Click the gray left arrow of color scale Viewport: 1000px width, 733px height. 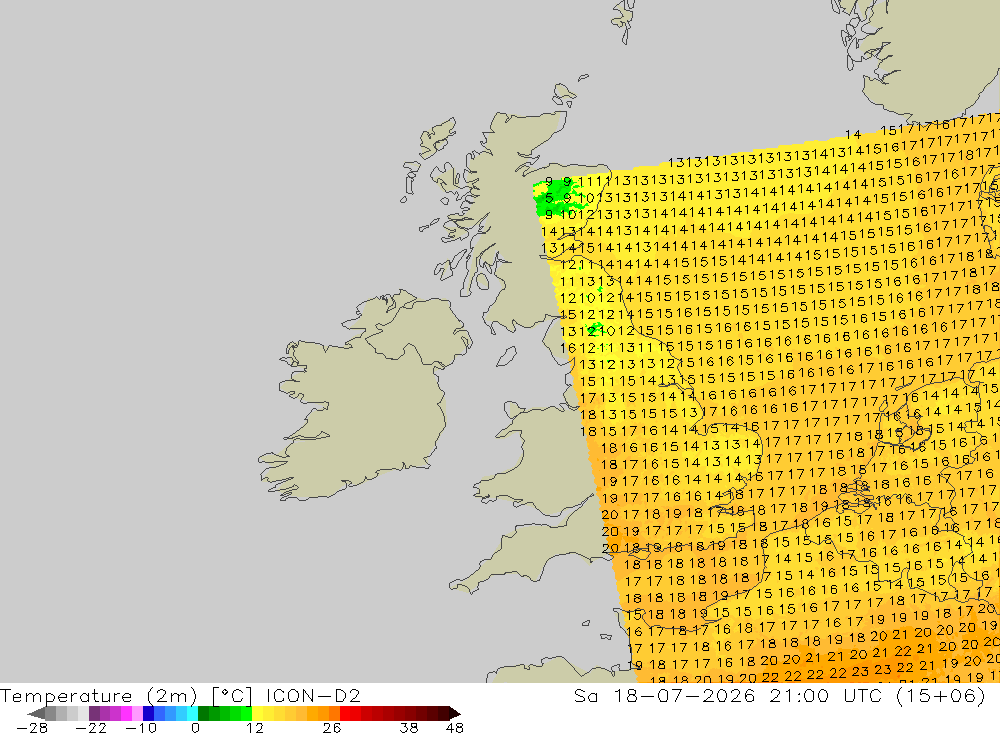tap(36, 713)
